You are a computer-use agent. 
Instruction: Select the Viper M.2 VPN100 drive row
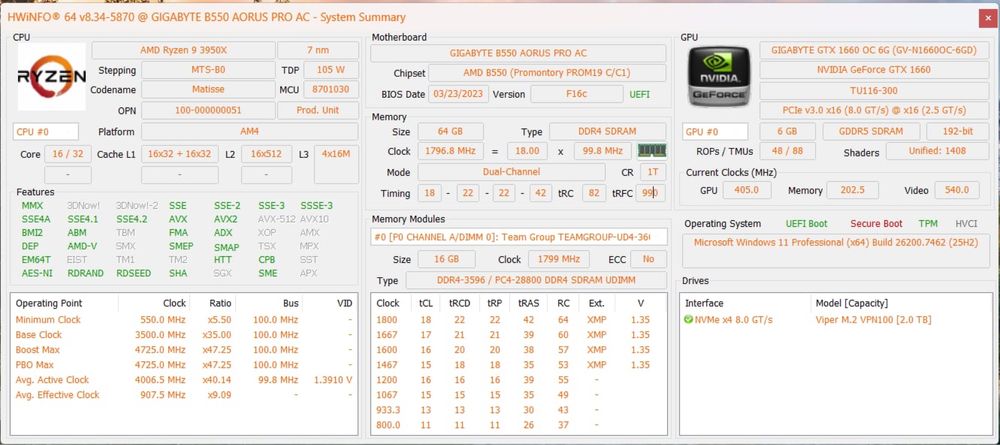(x=835, y=319)
